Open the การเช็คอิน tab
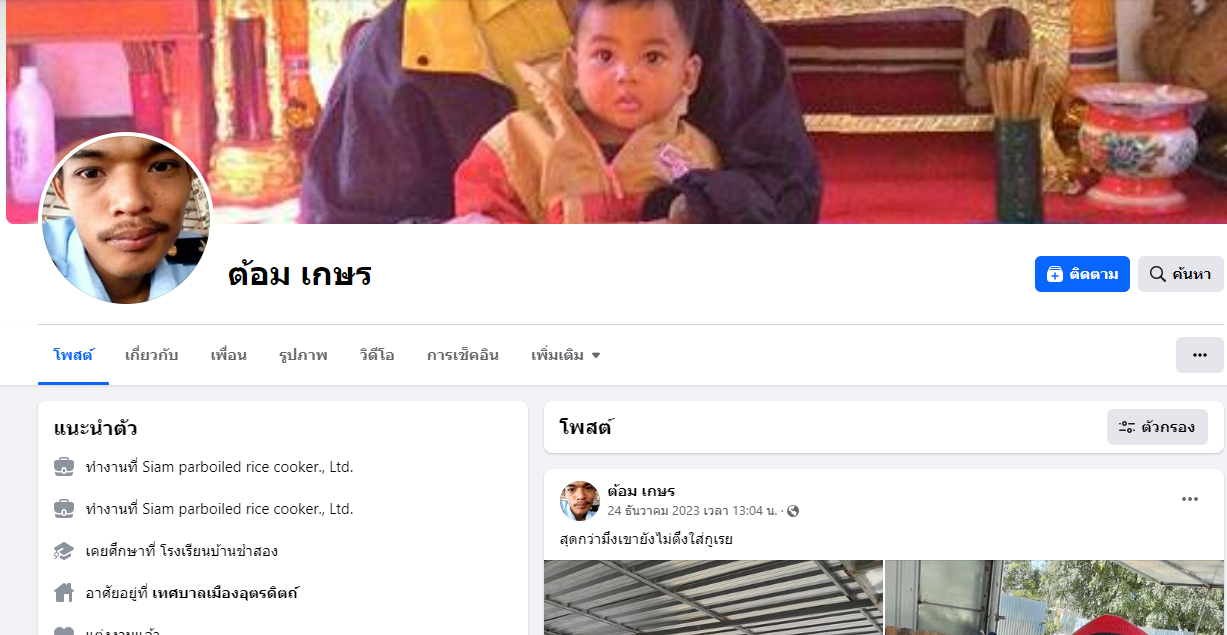Screen dimensions: 1227x635 pyautogui.click(x=462, y=355)
